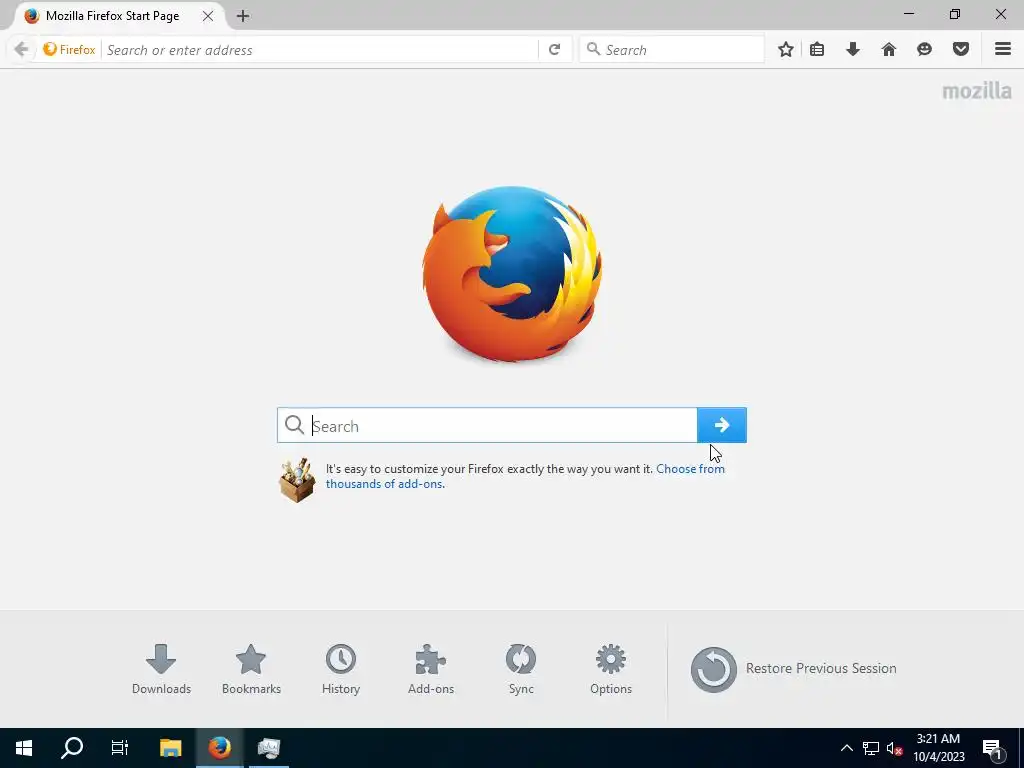Open Task View on the taskbar
The width and height of the screenshot is (1024, 768).
coord(120,748)
